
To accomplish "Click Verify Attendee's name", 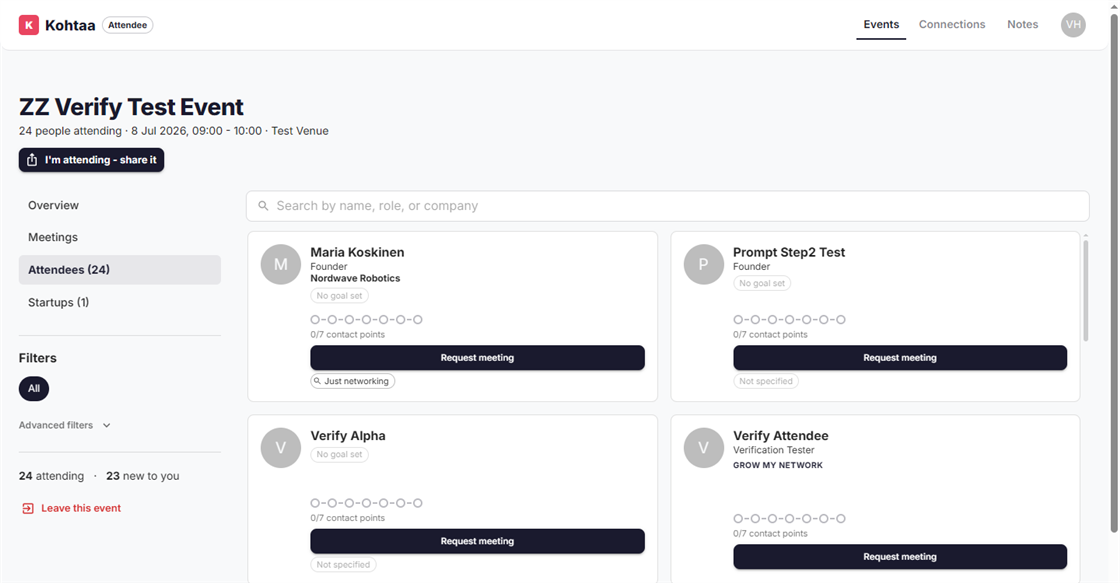I will click(781, 436).
